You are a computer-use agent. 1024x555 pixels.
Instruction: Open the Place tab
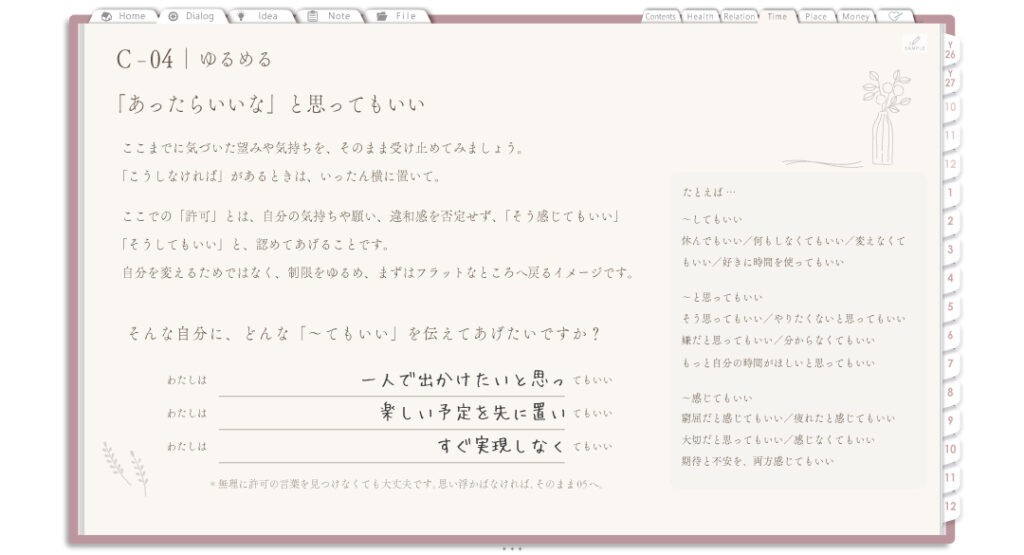coord(816,16)
